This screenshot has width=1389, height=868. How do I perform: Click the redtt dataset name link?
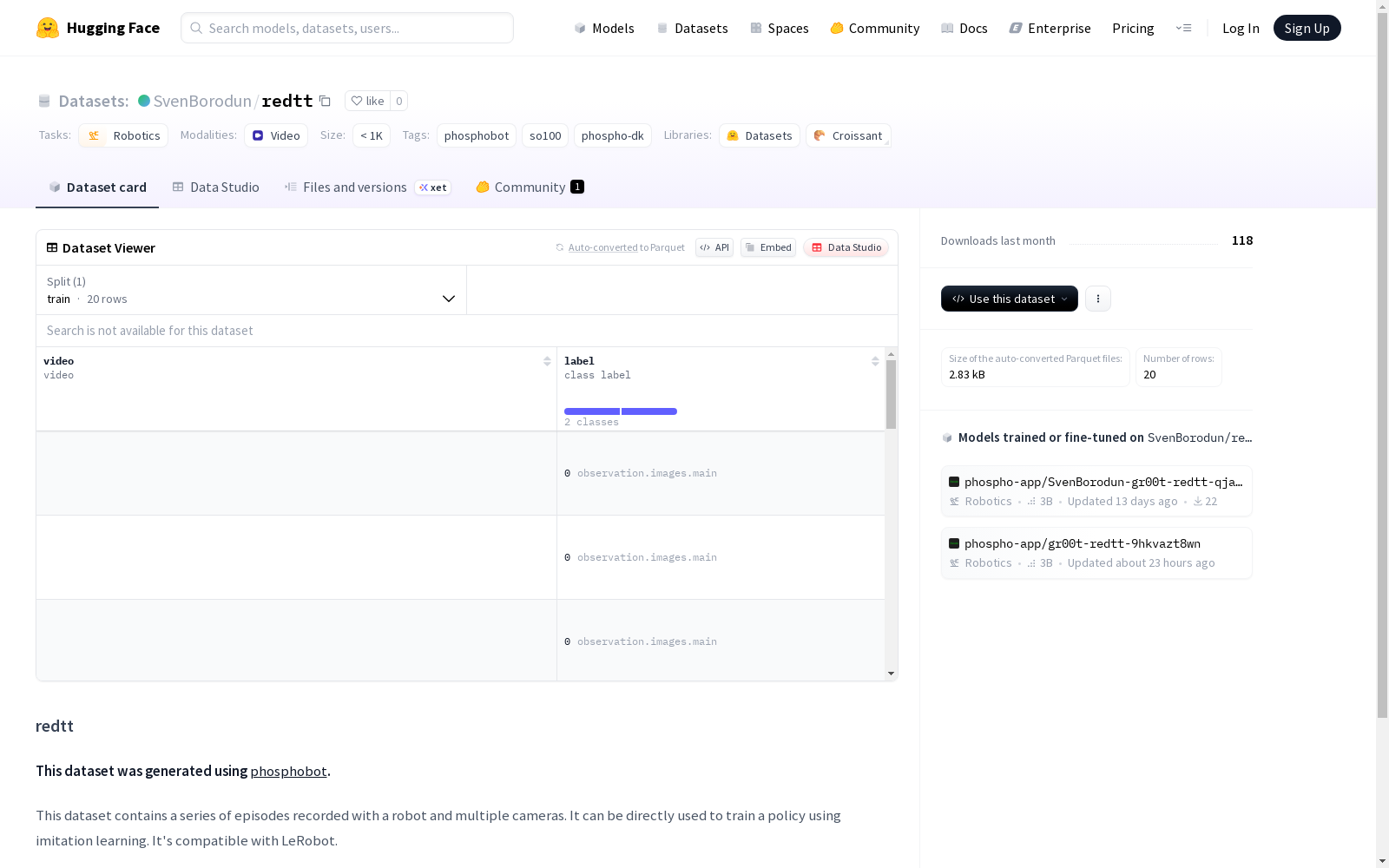coord(287,101)
